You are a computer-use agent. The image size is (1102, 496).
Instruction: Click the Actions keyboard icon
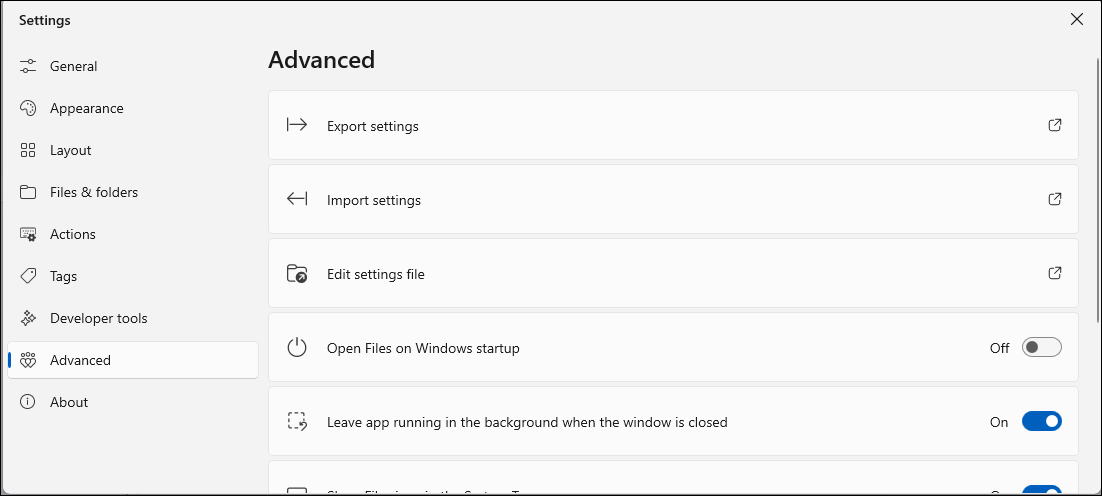coord(28,234)
